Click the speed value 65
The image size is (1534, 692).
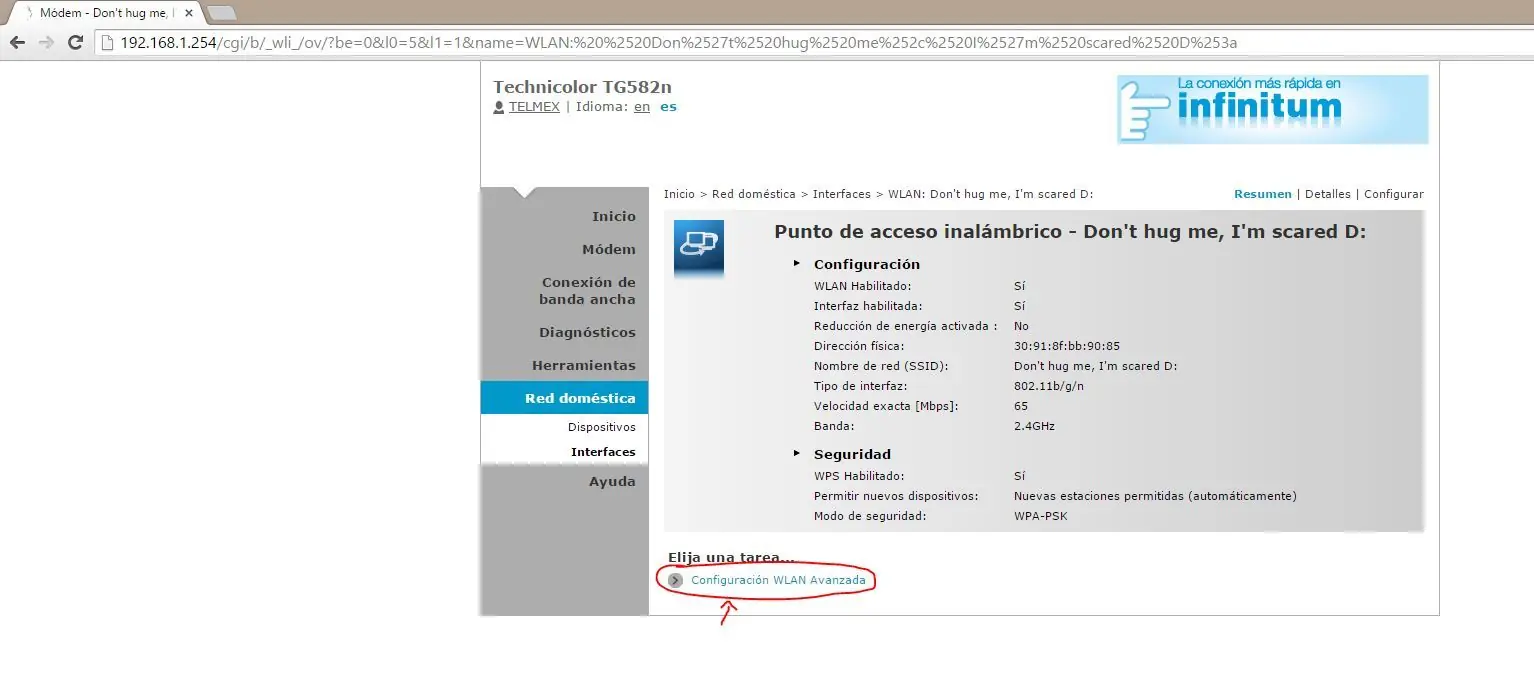tap(1021, 406)
